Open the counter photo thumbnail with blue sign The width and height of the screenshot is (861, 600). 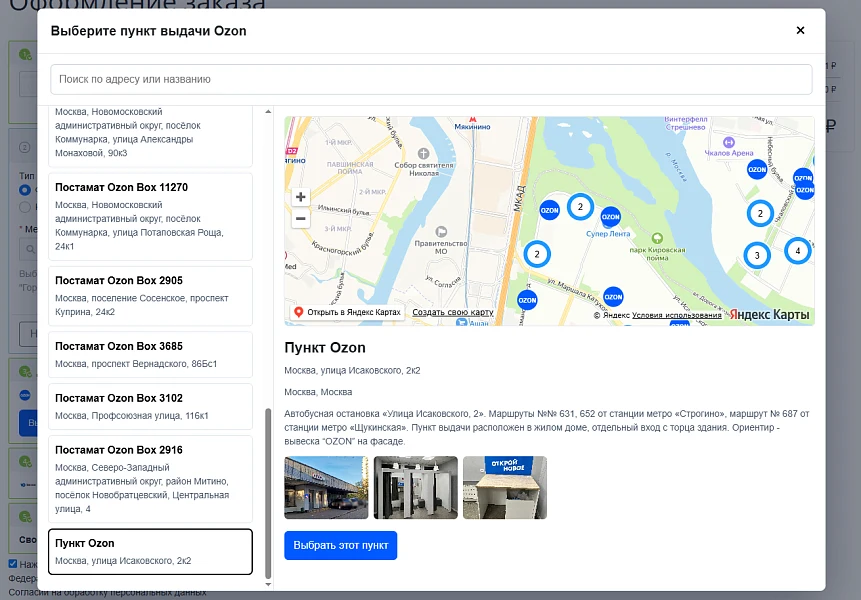tap(505, 487)
